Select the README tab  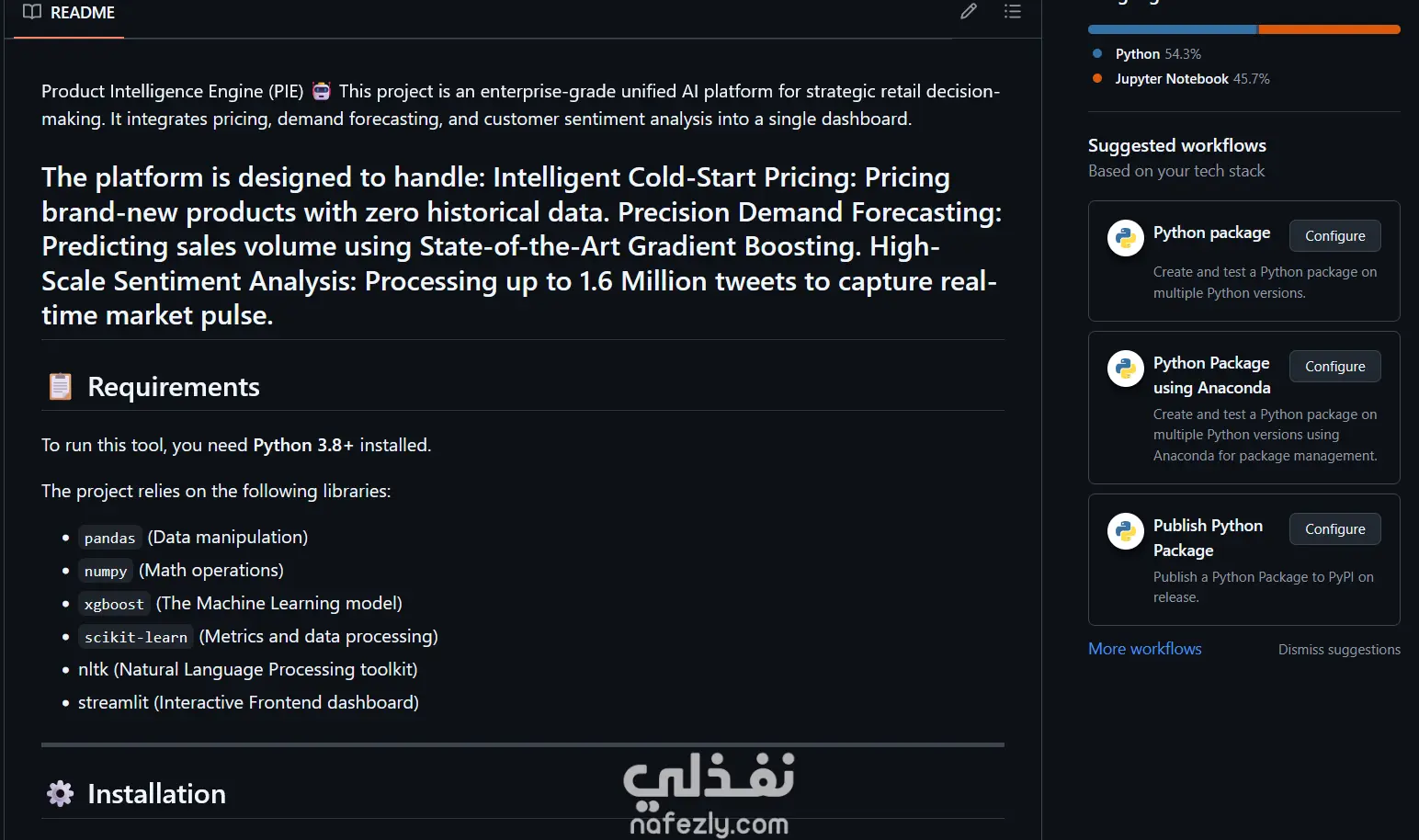[70, 13]
